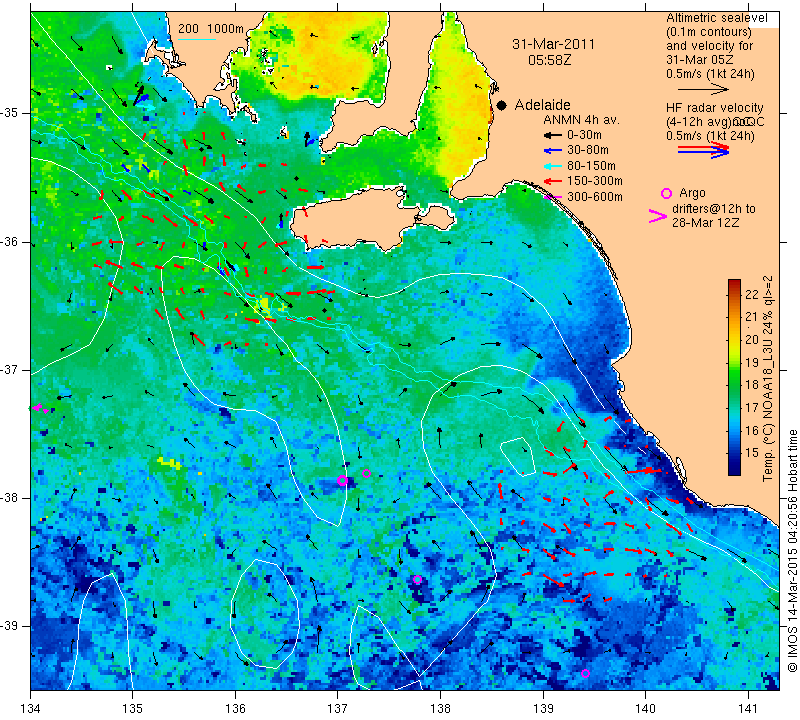This screenshot has height=720, width=800.
Task: Click the '30-80m' depth legend label
Action: click(x=588, y=151)
